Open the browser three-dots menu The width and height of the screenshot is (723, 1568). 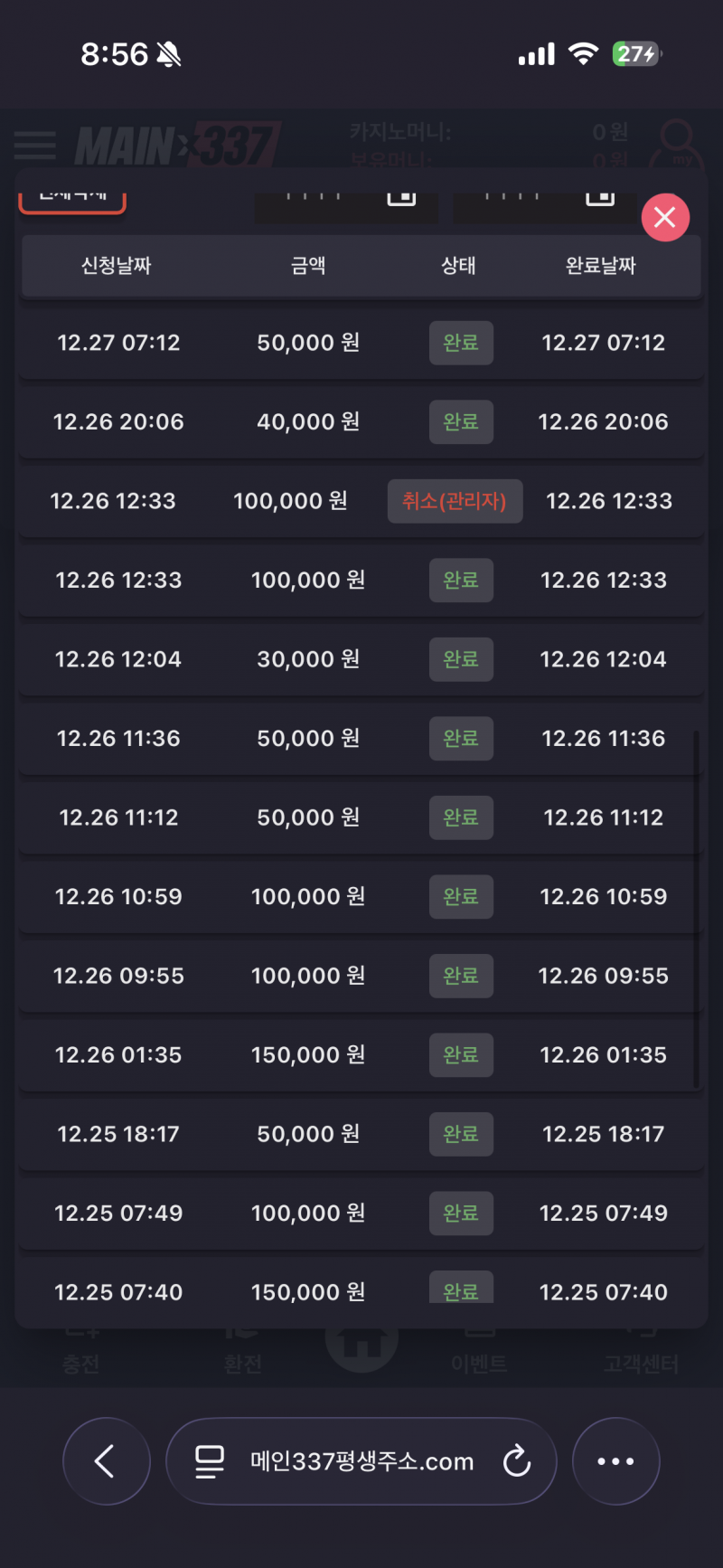pos(615,1460)
